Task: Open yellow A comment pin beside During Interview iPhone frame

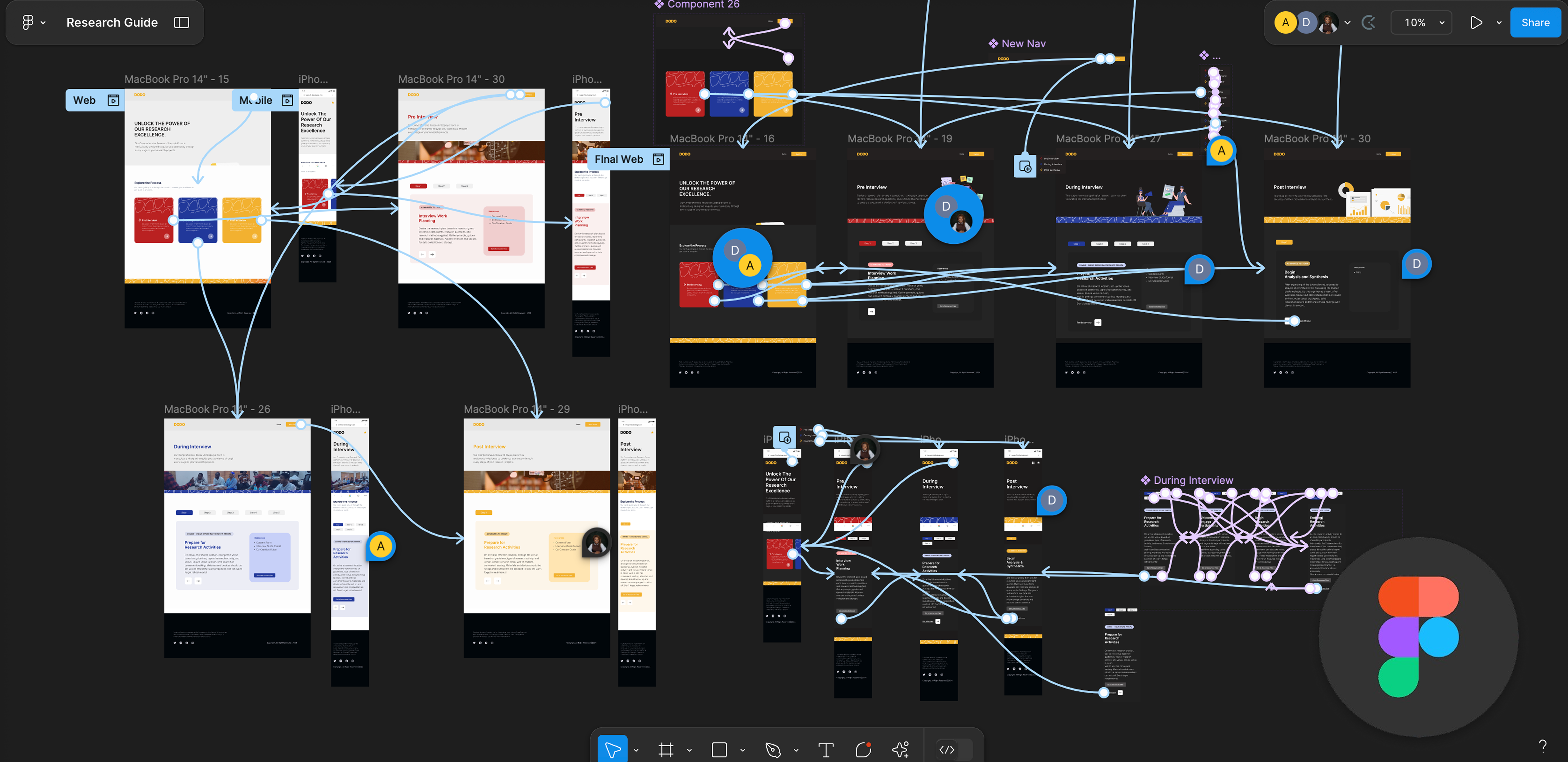Action: (x=381, y=546)
